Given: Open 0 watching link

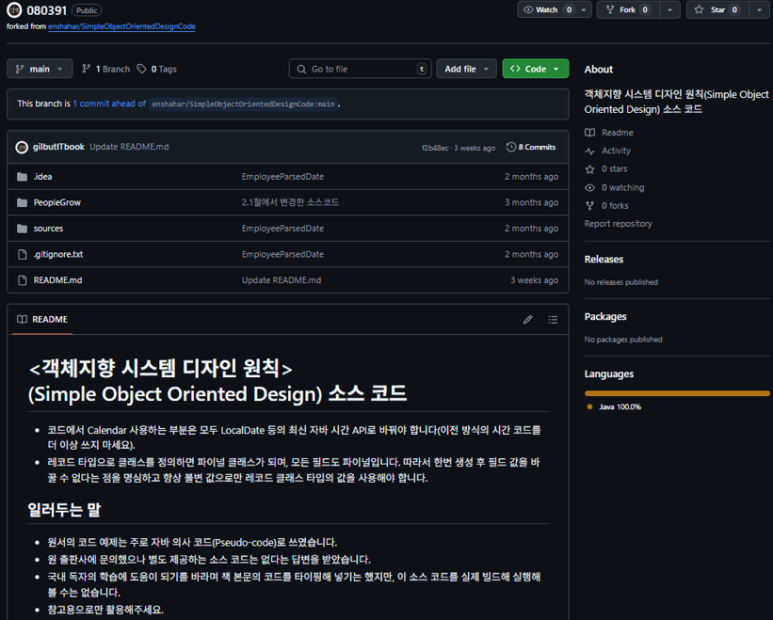Looking at the screenshot, I should [x=614, y=188].
